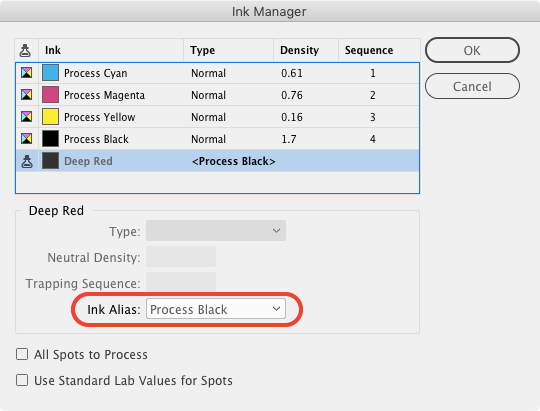Screen dimensions: 540x411
Task: Click the <Process Black> alias text
Action: [233, 161]
